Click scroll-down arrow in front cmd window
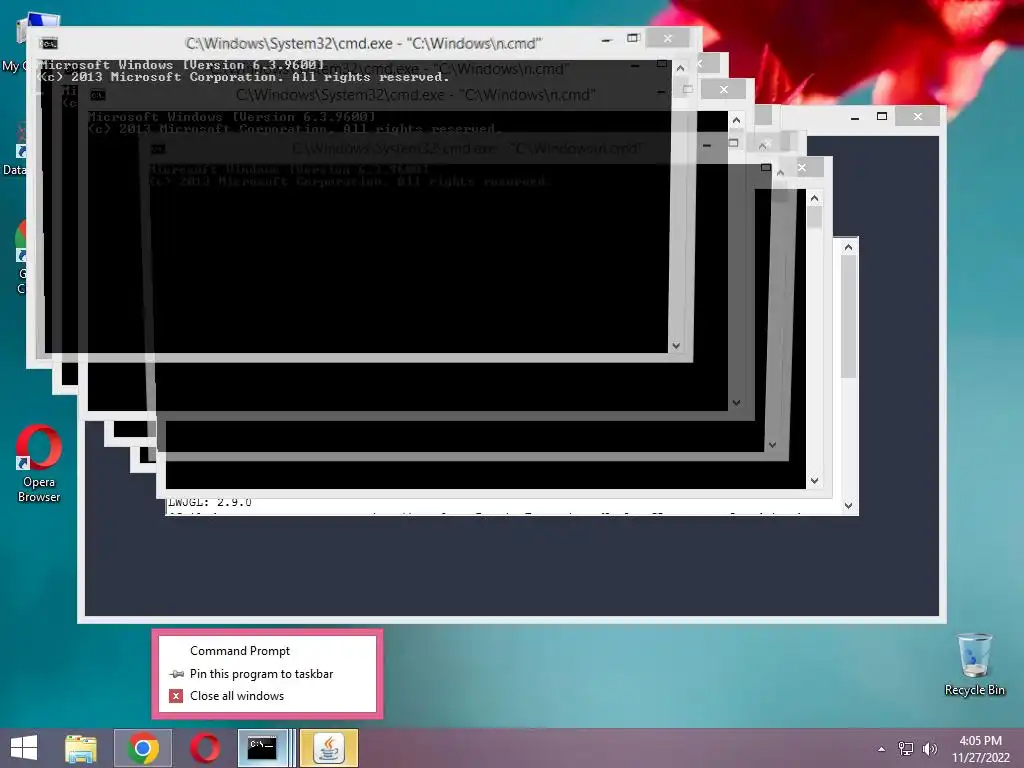The width and height of the screenshot is (1024, 768). click(676, 345)
